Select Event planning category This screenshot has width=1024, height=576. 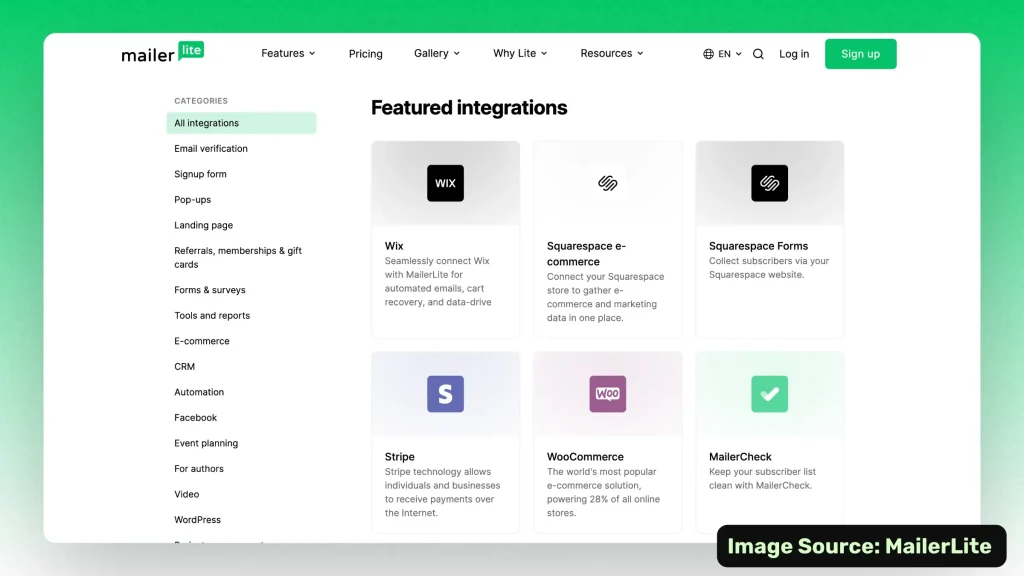click(206, 443)
